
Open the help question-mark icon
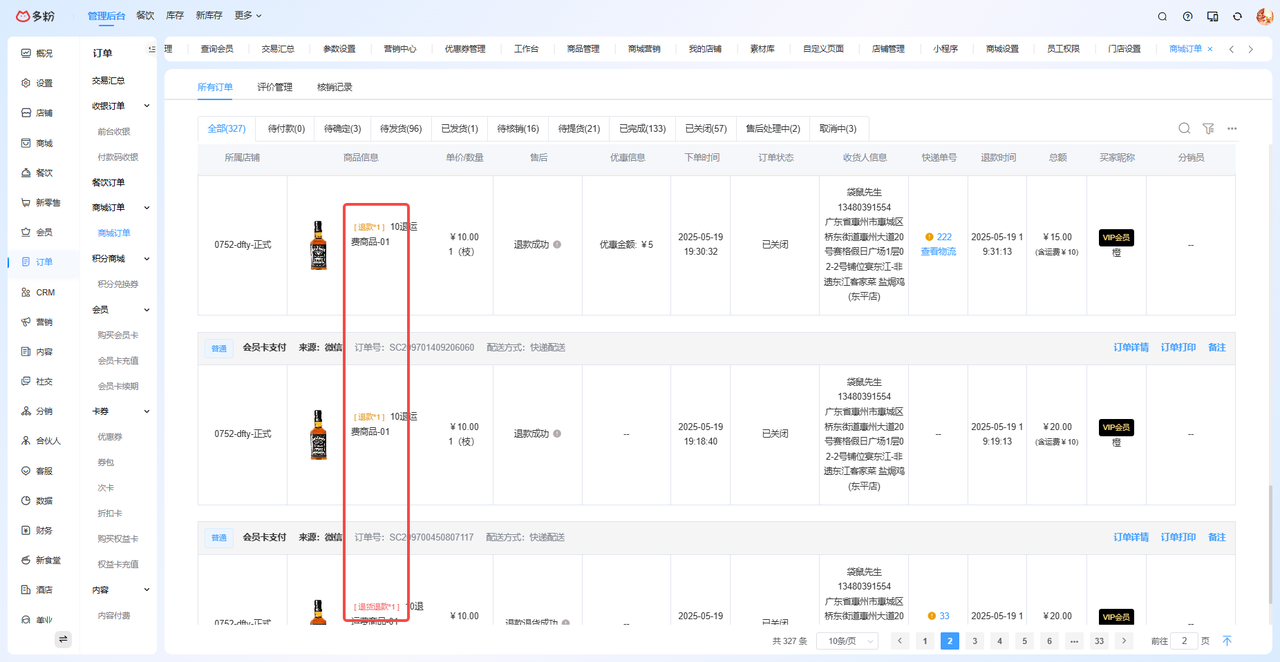coord(1187,16)
